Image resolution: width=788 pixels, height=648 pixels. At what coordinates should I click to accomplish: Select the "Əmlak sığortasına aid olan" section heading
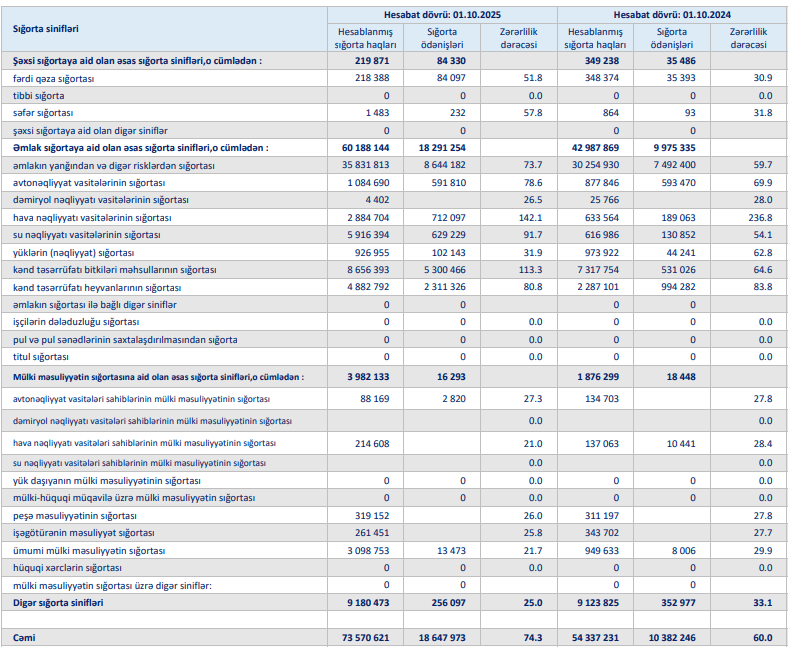140,147
